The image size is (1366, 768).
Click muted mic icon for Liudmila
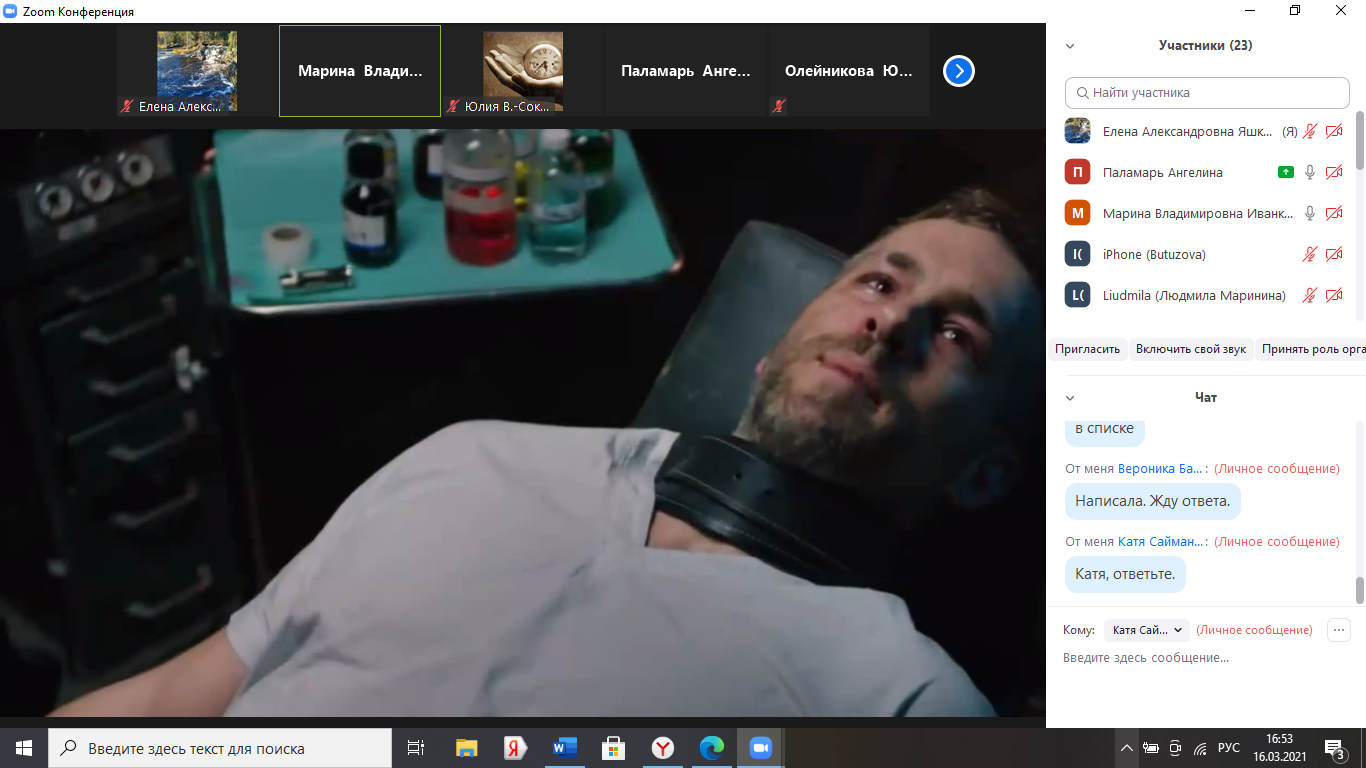1310,295
